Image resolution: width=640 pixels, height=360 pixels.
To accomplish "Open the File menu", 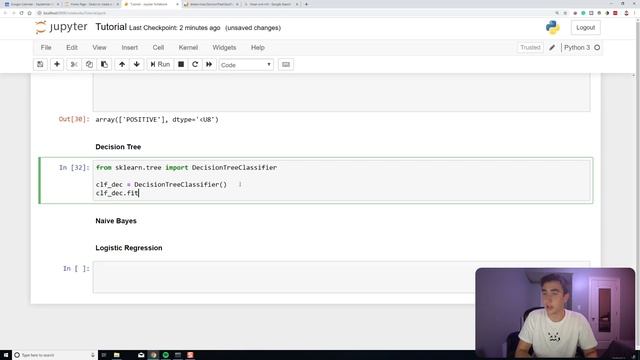I will pyautogui.click(x=46, y=48).
